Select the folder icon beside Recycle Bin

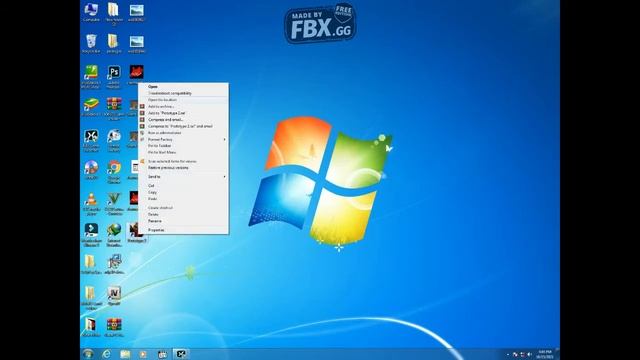113,44
